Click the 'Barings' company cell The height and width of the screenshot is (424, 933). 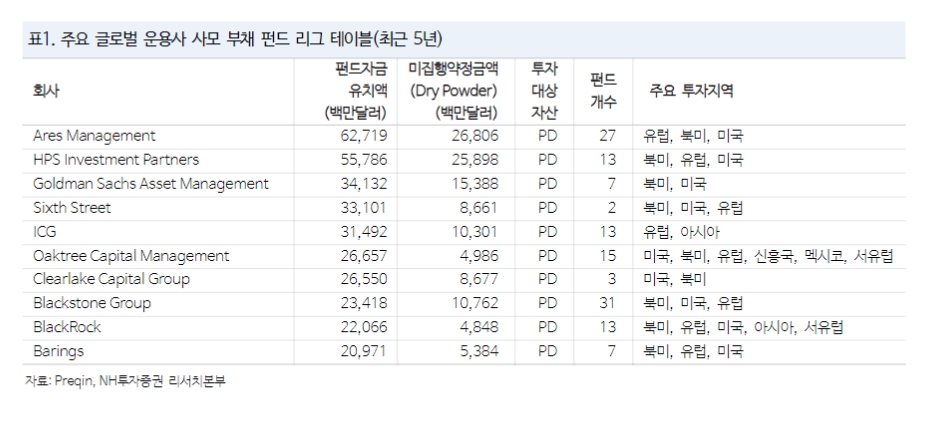tap(58, 351)
